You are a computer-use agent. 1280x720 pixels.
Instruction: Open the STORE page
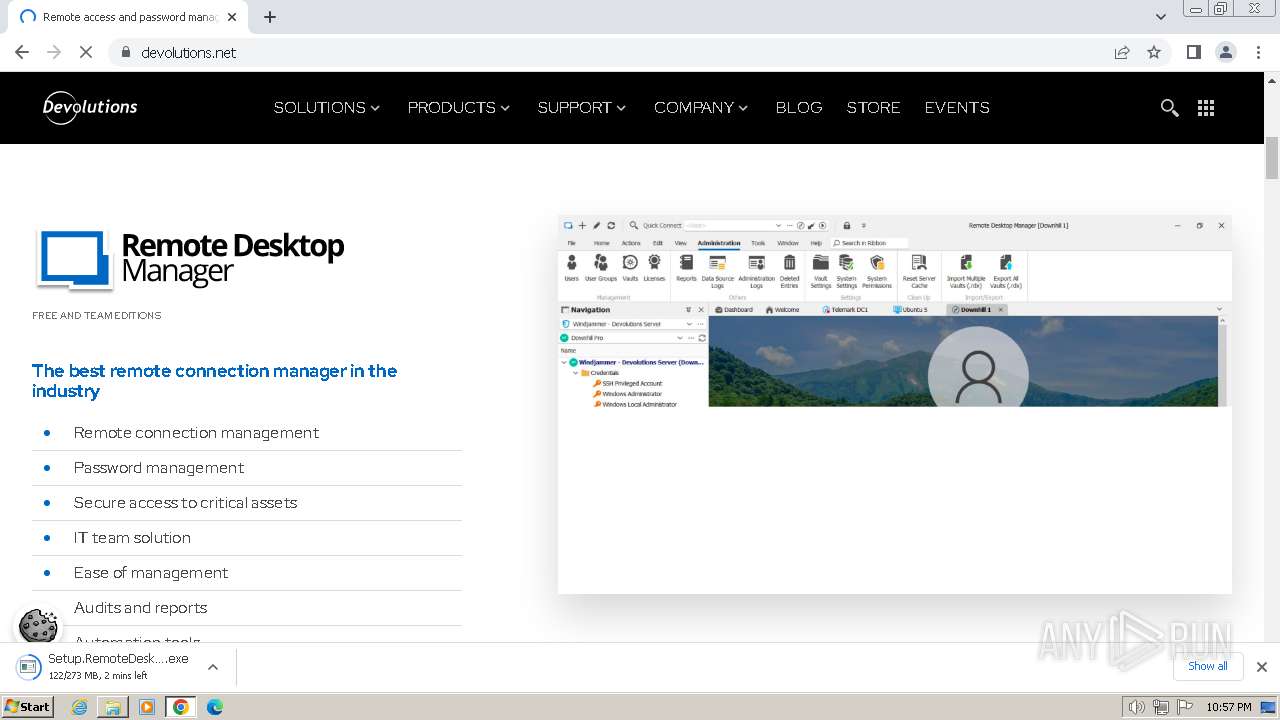point(873,108)
